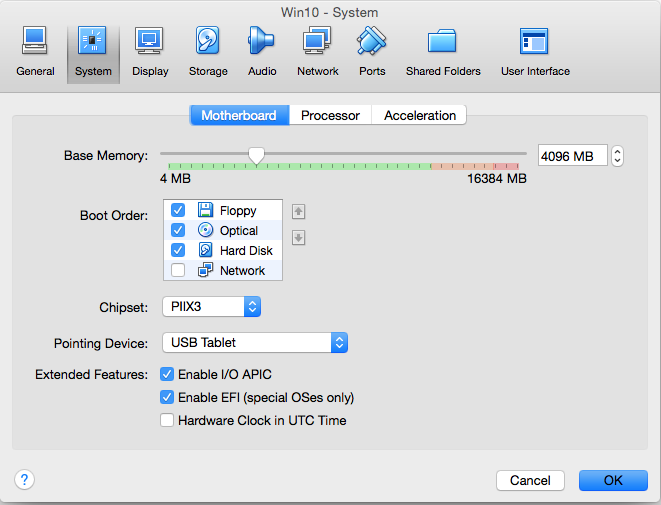This screenshot has width=661, height=505.
Task: Move boot item down with arrow
Action: [x=298, y=238]
